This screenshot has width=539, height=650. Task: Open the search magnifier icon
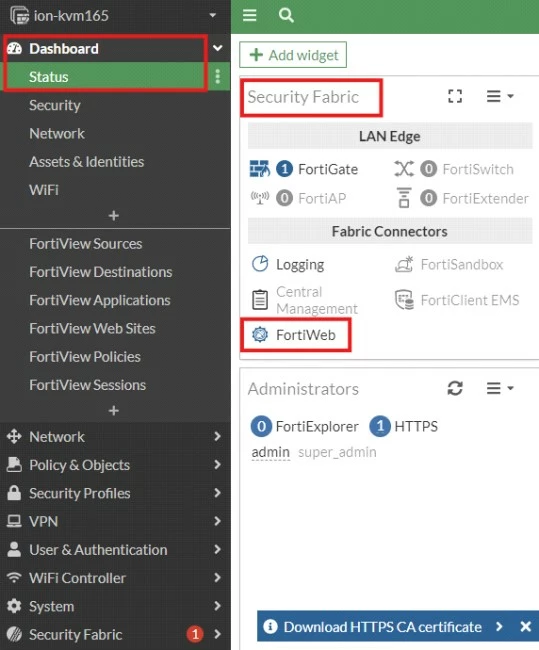[286, 15]
